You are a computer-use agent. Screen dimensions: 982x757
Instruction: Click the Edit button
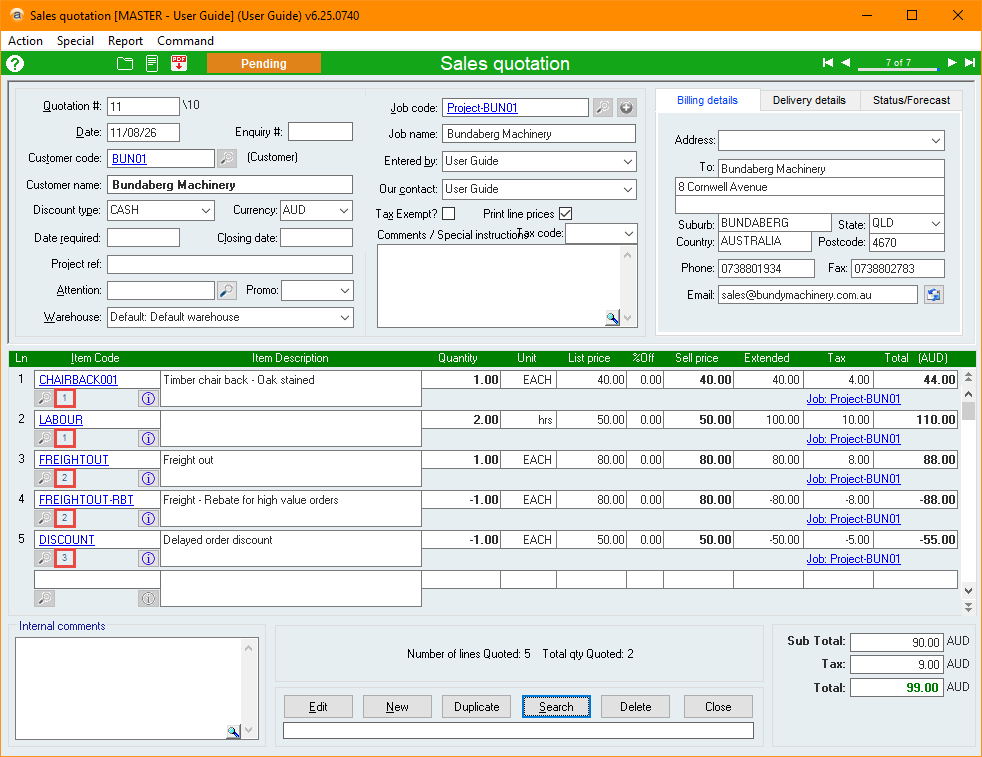tap(318, 707)
